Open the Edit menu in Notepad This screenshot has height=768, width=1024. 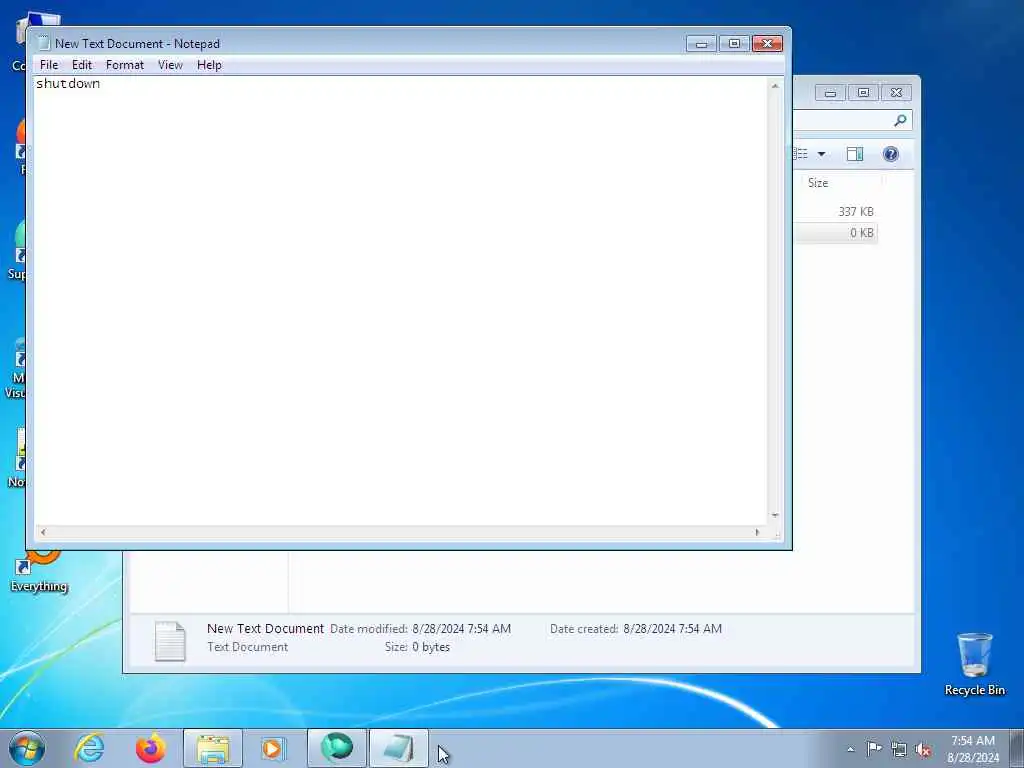[x=82, y=65]
